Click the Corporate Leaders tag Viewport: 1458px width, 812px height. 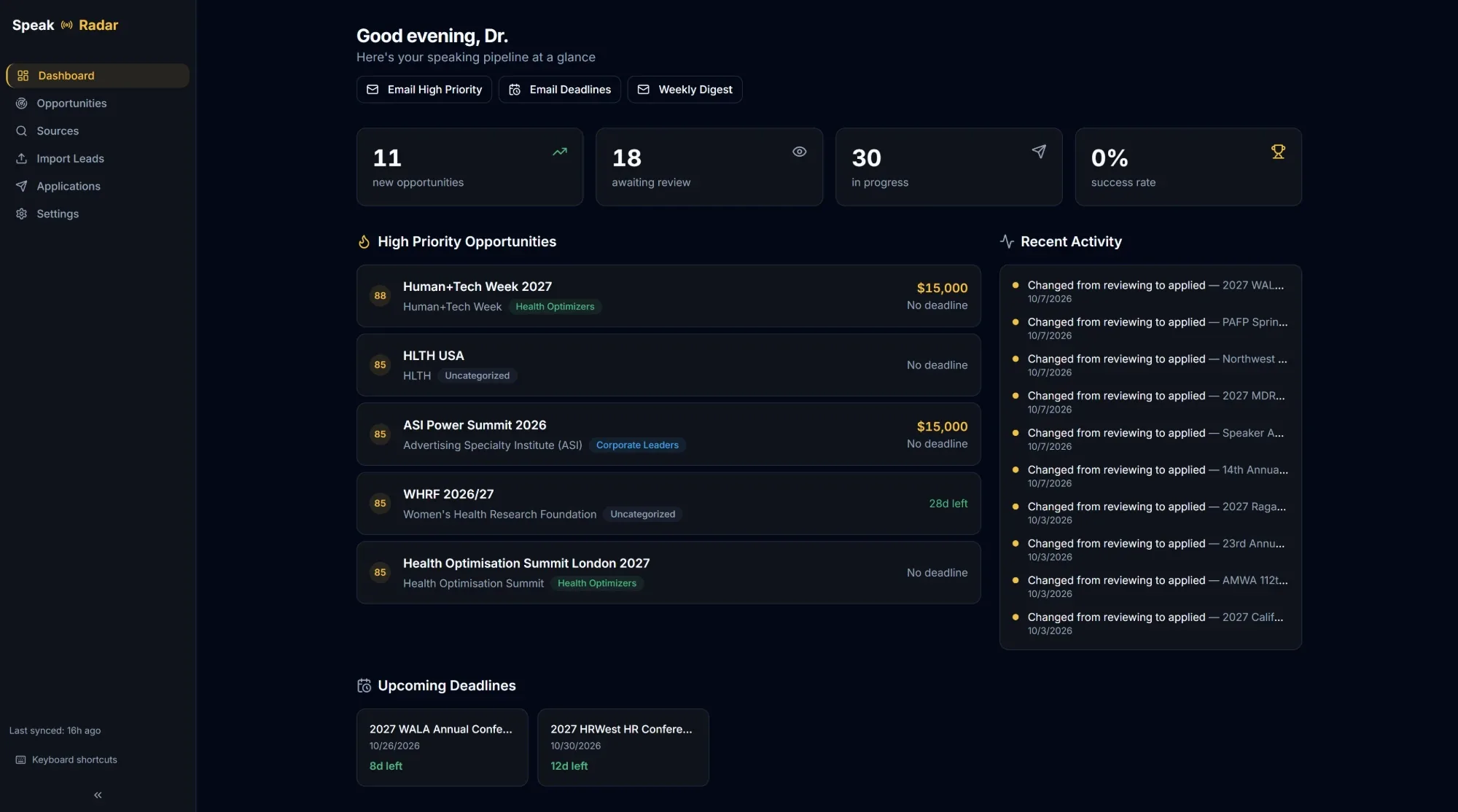pyautogui.click(x=637, y=445)
